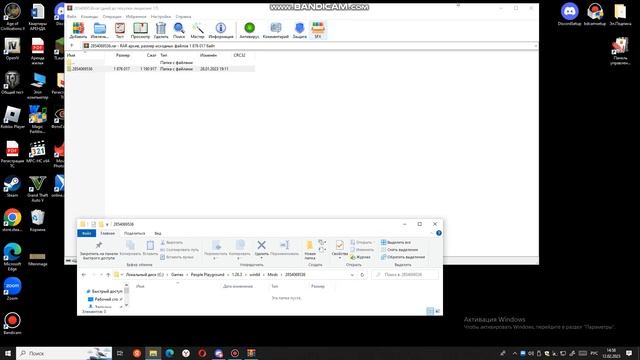
Task: Click Explorer Properties (Свойства) icon
Action: pyautogui.click(x=340, y=249)
